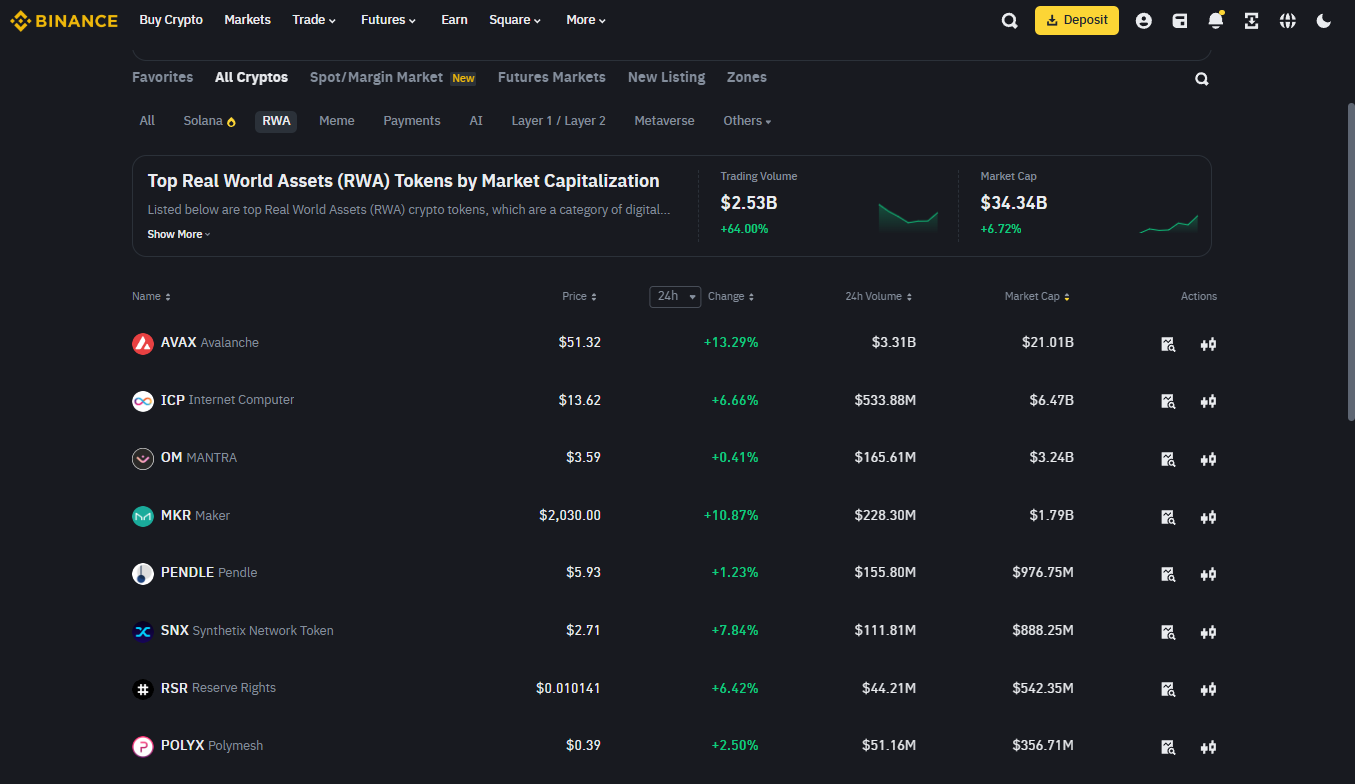Switch to Futures Markets tab
The image size is (1355, 784).
coord(551,77)
